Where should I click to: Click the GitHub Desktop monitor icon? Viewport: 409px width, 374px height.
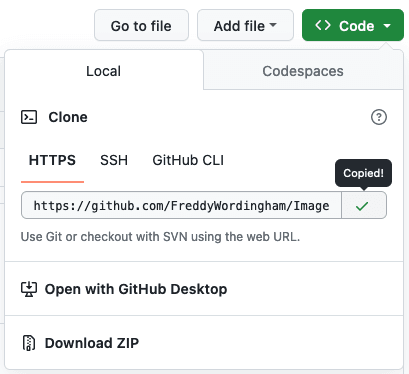tap(29, 289)
